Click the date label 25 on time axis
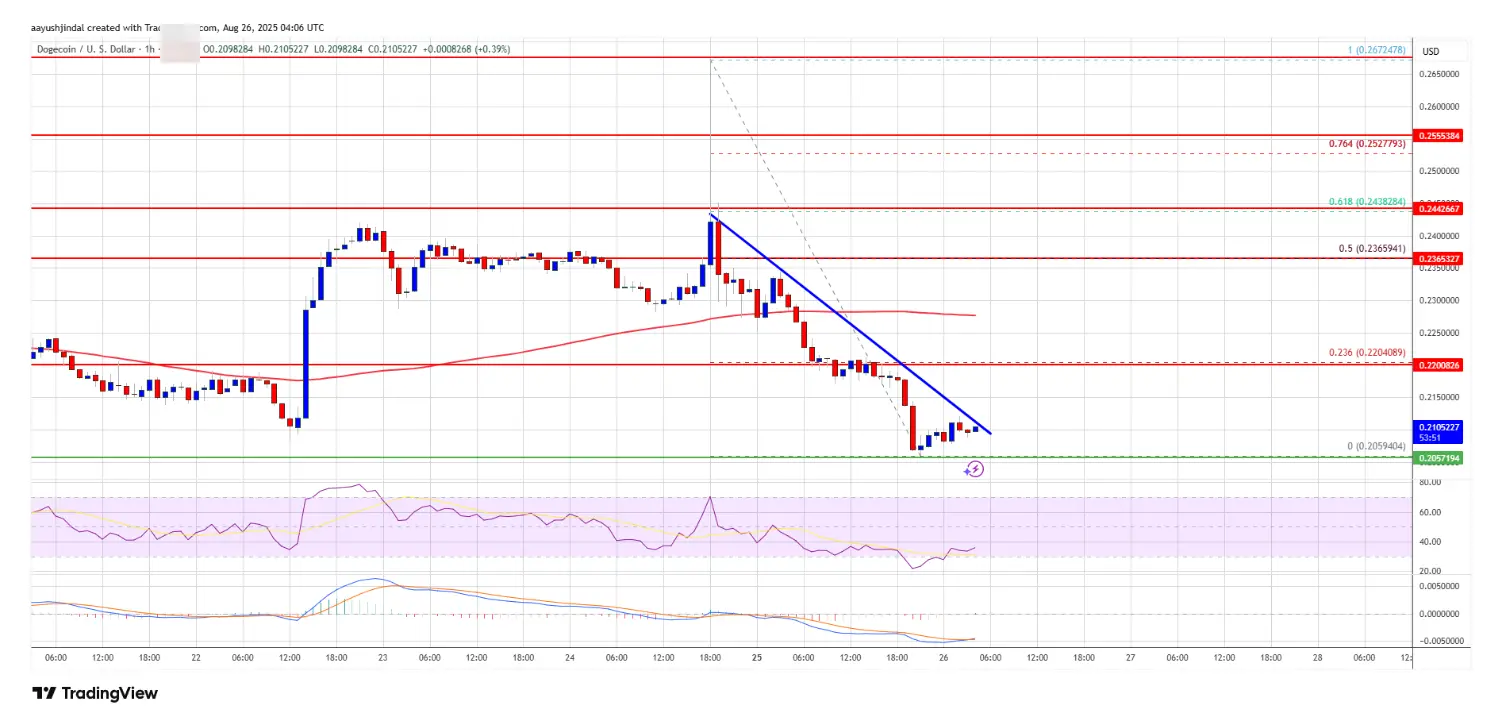The height and width of the screenshot is (728, 1506). [x=756, y=657]
